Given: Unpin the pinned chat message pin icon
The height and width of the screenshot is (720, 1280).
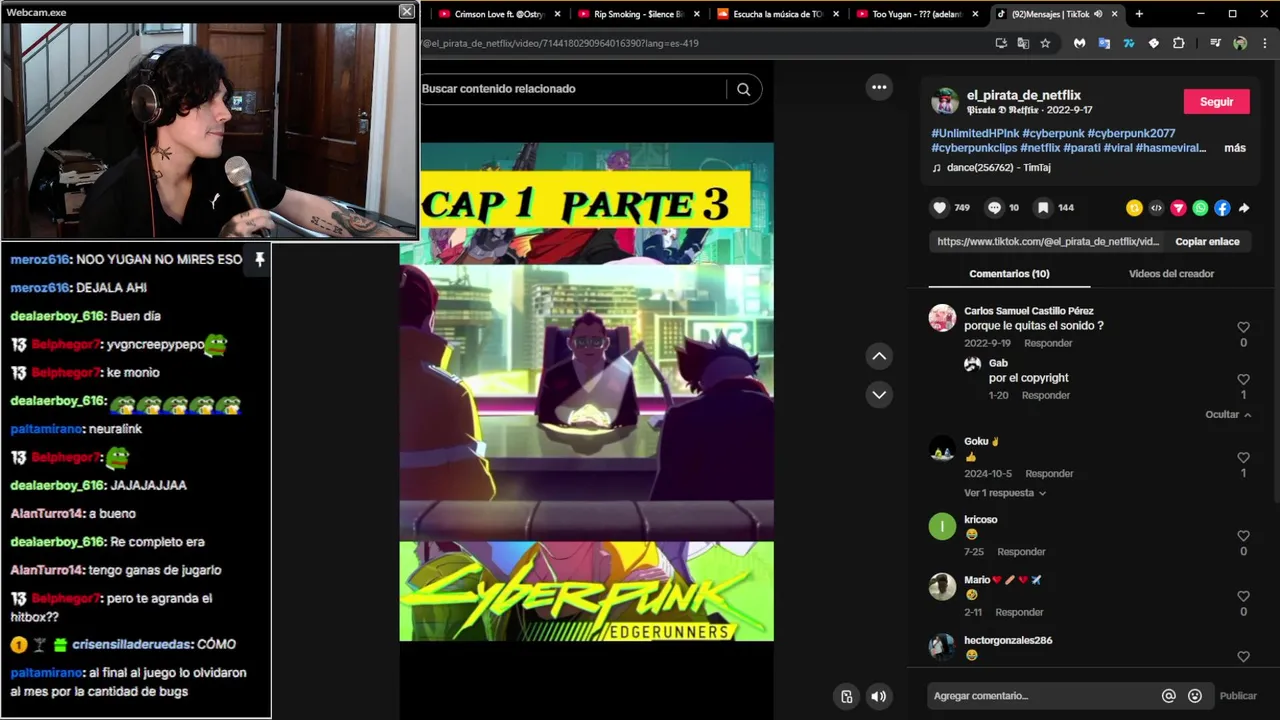Looking at the screenshot, I should [259, 259].
